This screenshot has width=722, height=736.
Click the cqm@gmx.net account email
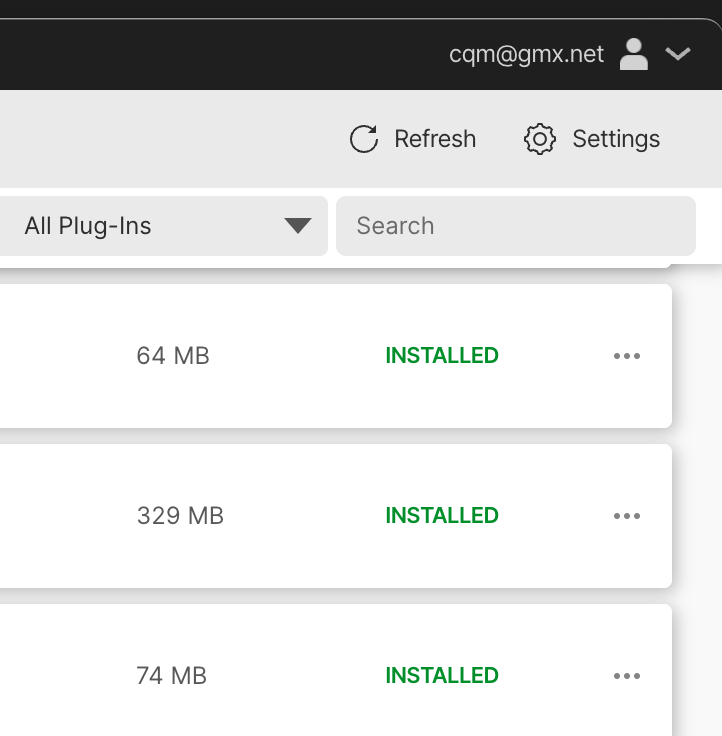(527, 54)
